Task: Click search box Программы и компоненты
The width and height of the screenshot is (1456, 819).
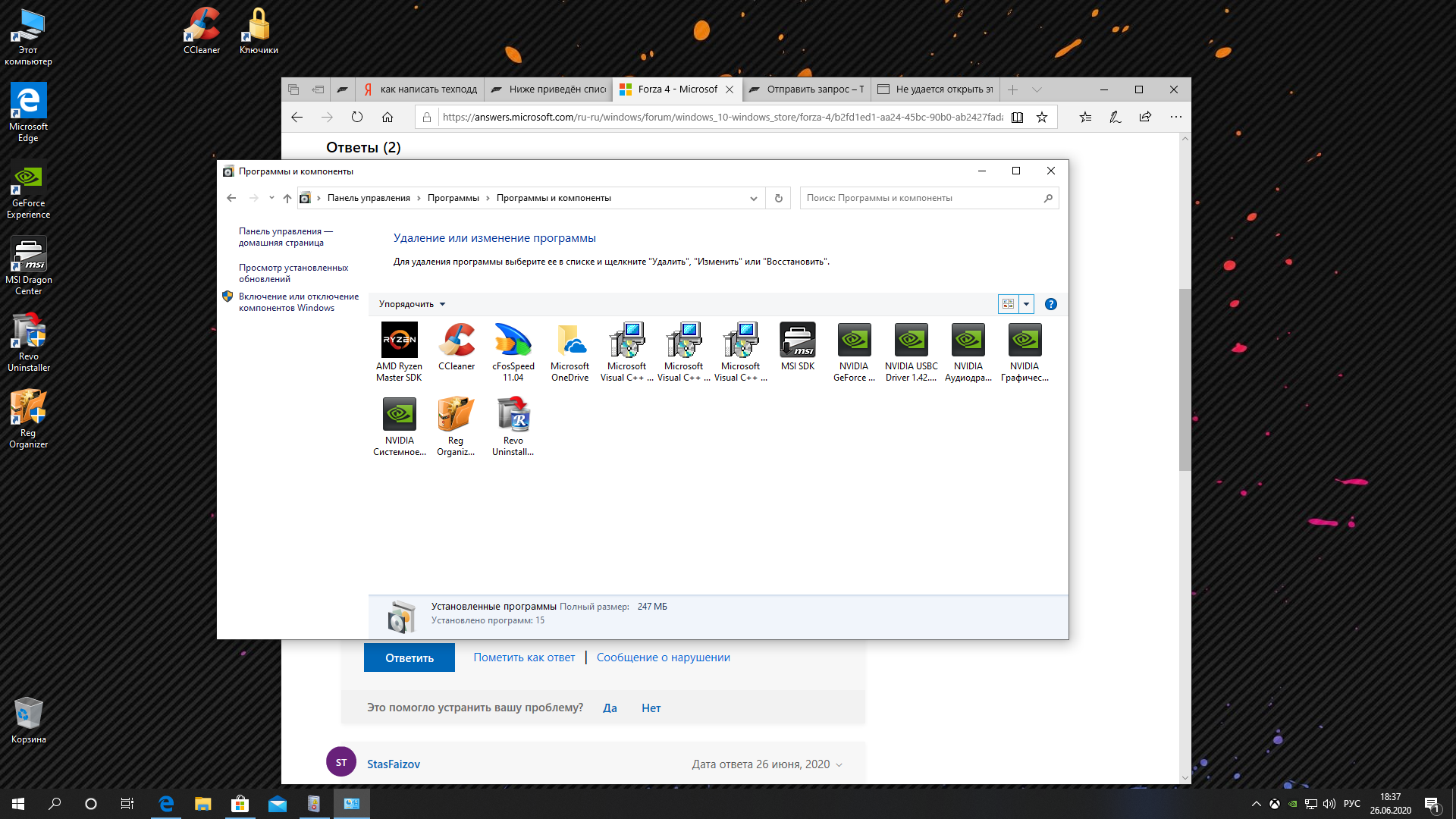Action: point(929,198)
